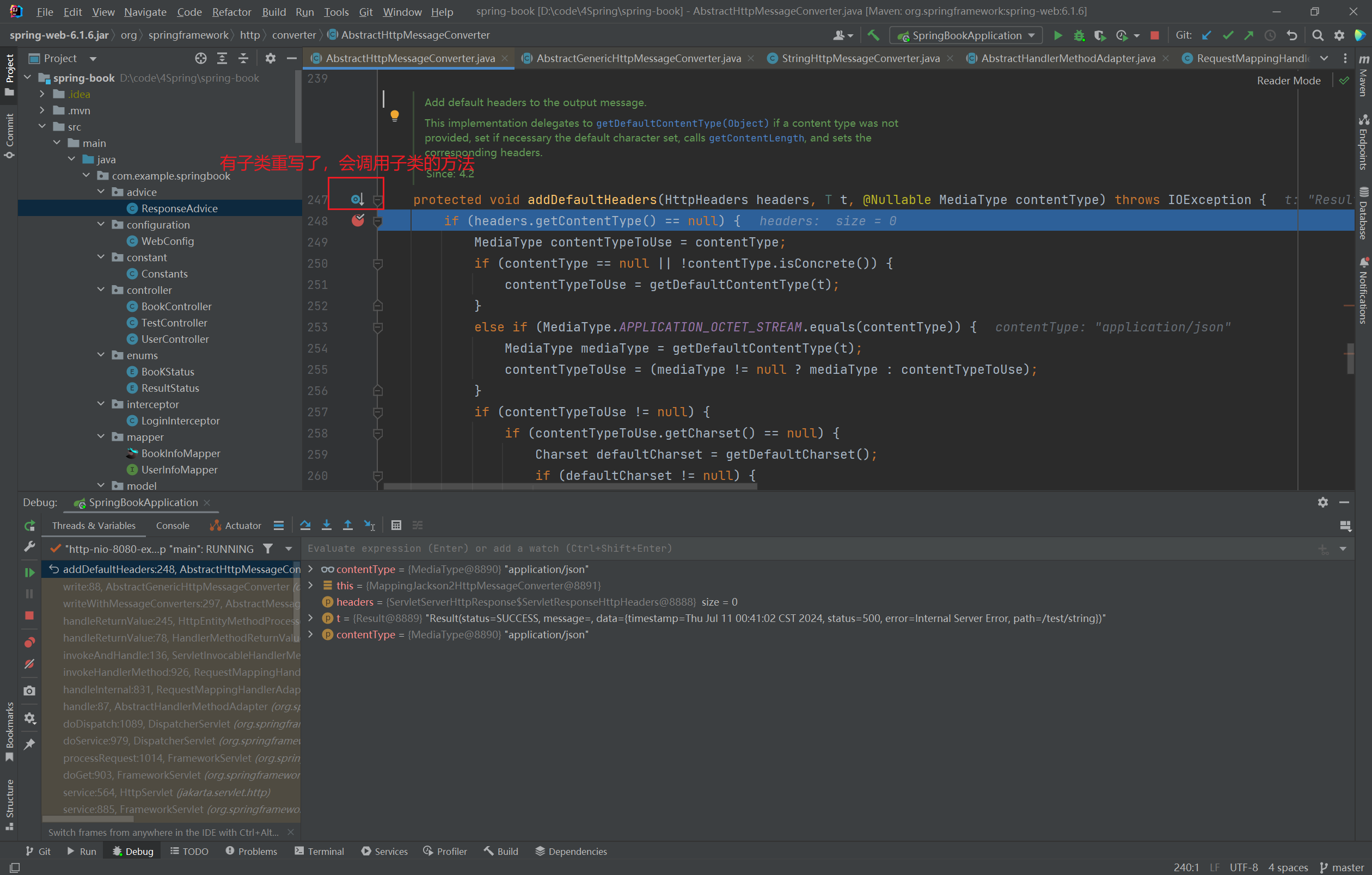Step into in debugger toolbar

tap(327, 525)
